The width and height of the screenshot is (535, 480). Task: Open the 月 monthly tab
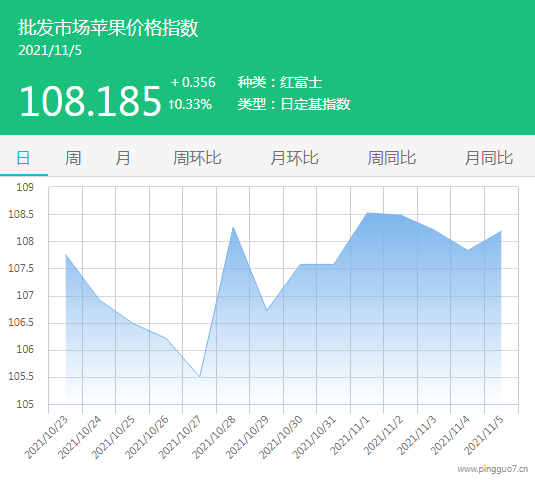[123, 158]
